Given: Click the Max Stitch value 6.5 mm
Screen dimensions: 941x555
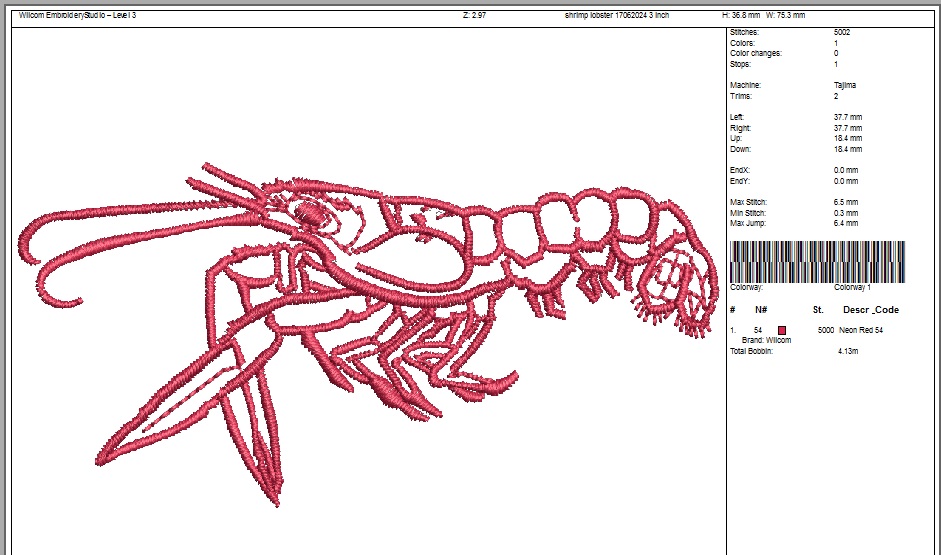Looking at the screenshot, I should [x=846, y=202].
